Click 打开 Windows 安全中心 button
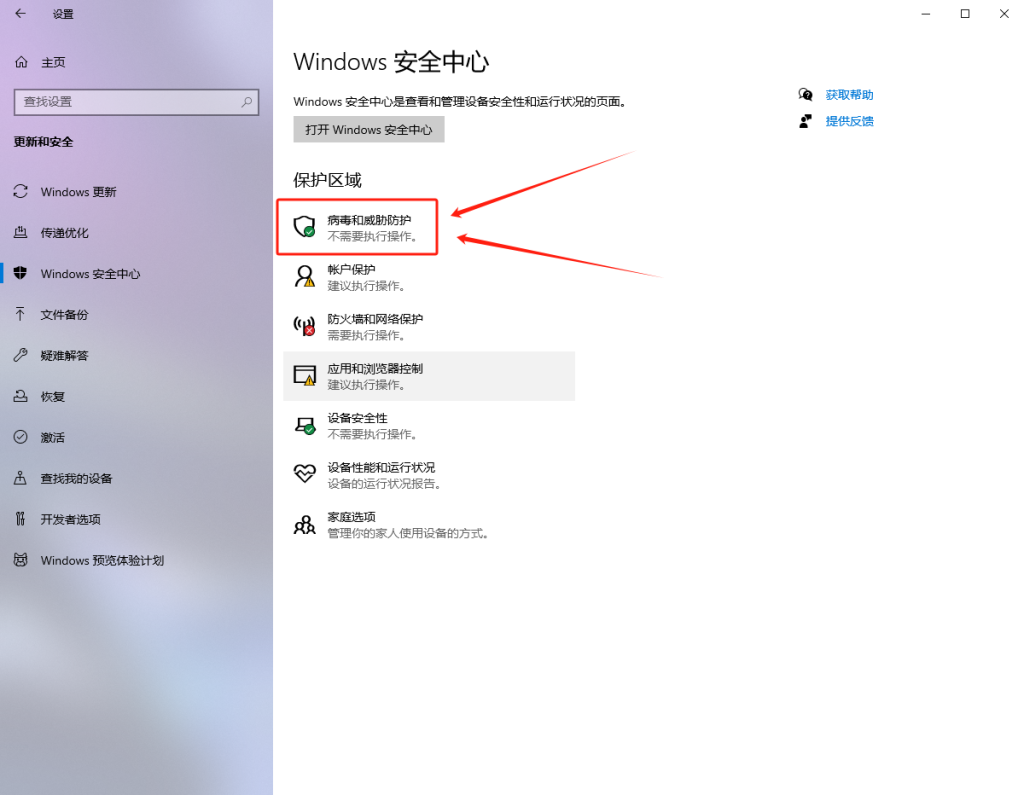1024x795 pixels. coord(369,129)
